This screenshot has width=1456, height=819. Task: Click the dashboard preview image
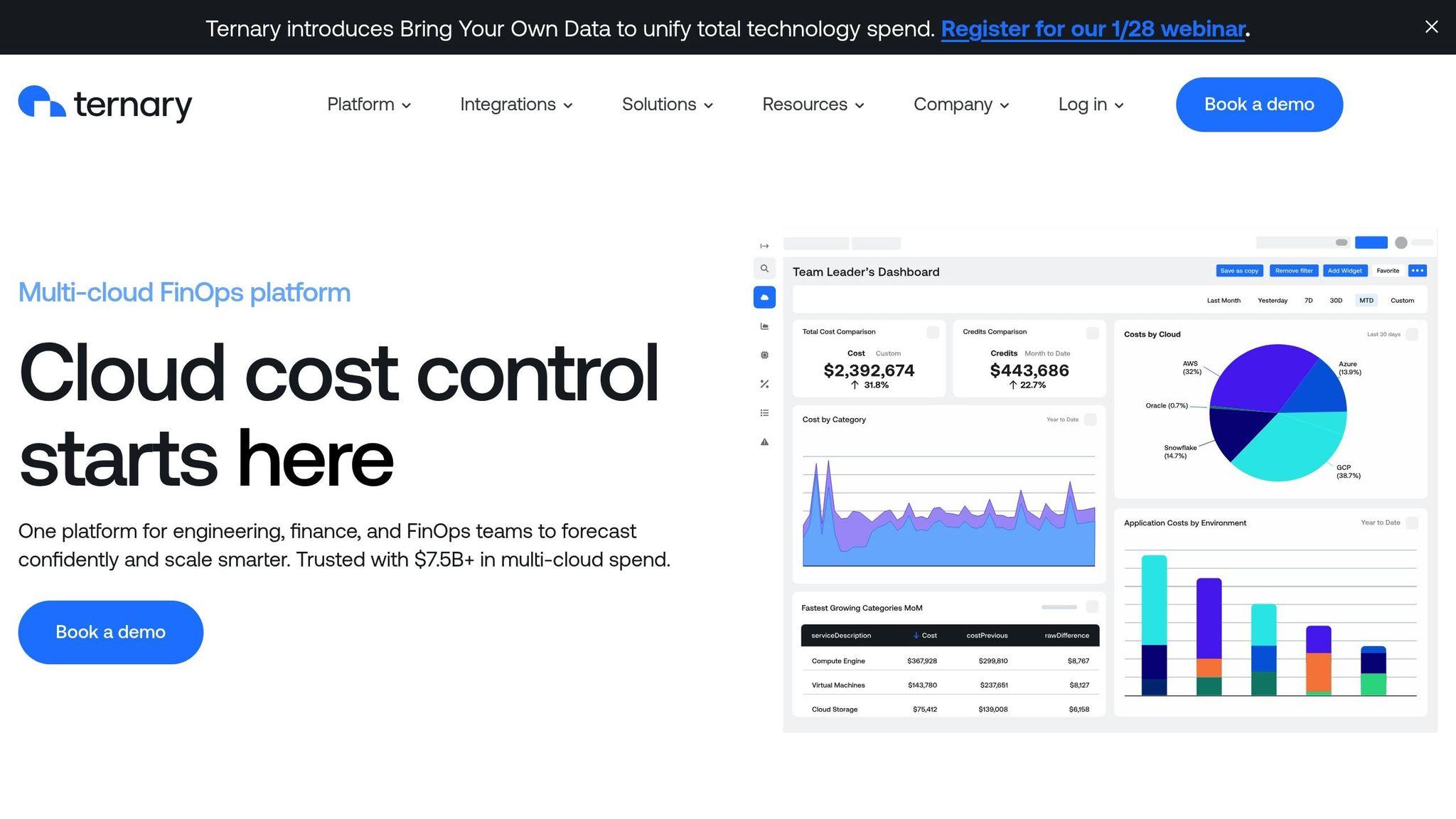click(x=1109, y=480)
